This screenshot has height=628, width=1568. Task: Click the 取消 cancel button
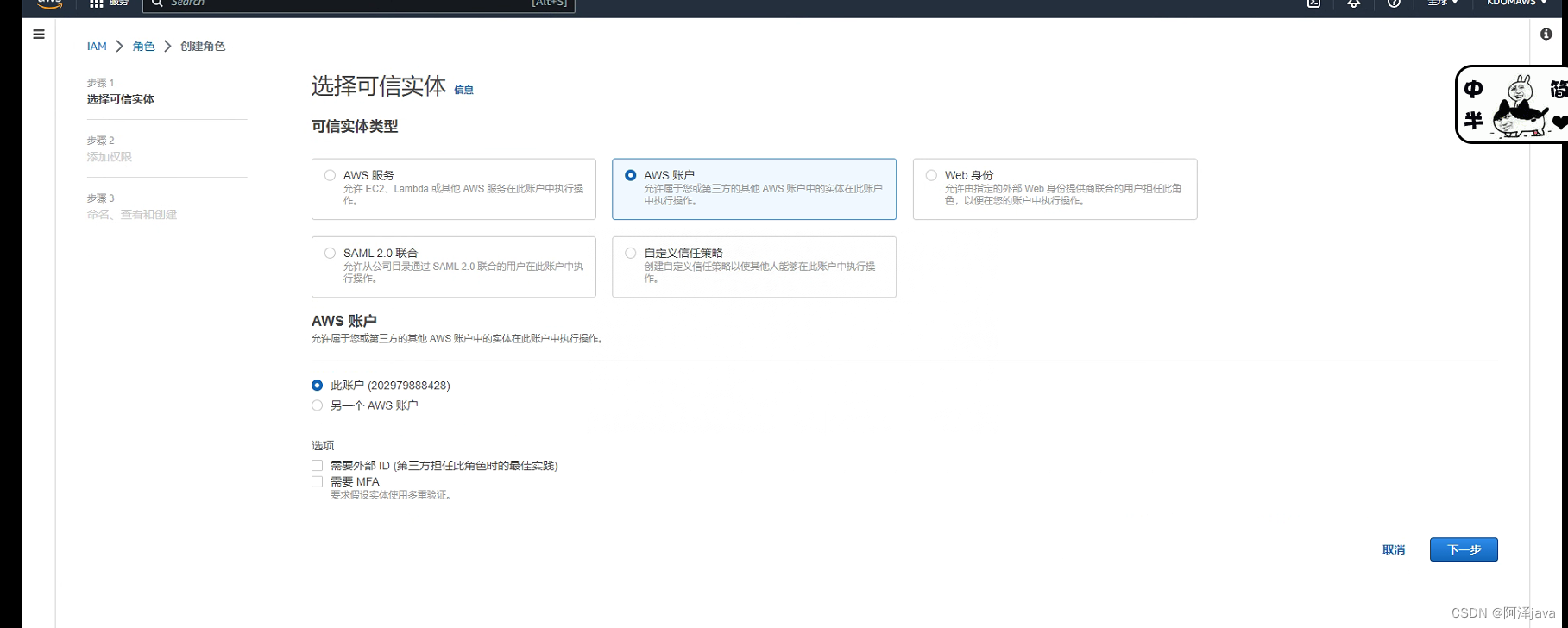click(x=1394, y=549)
